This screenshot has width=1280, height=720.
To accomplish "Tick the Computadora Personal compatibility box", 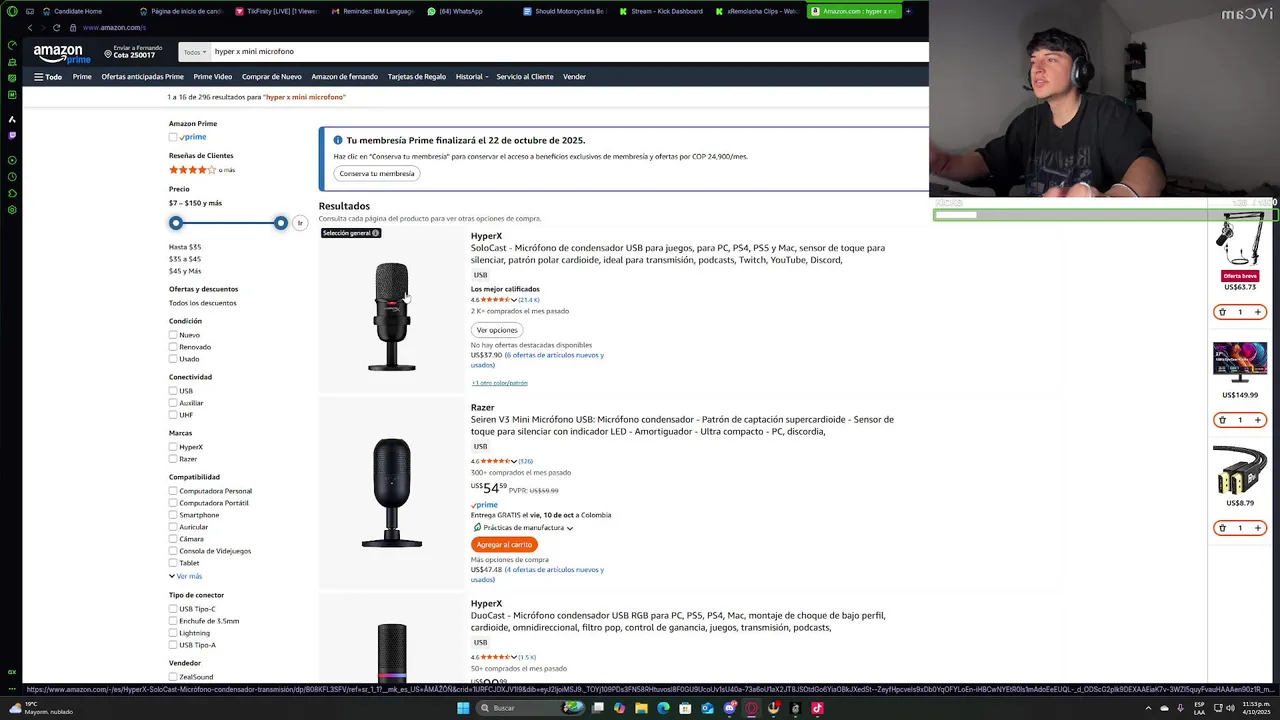I will [x=173, y=491].
